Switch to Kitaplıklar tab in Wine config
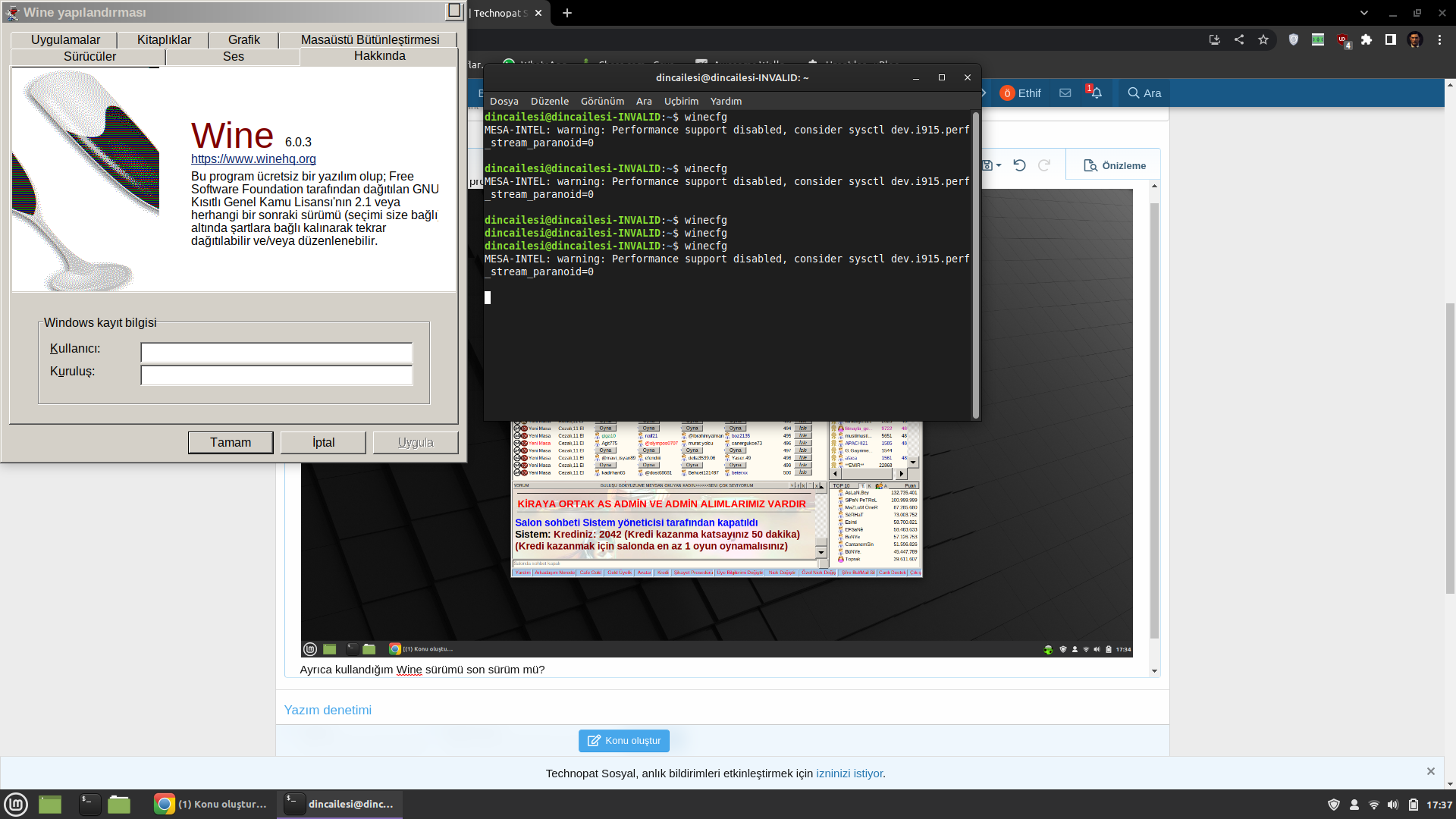Viewport: 1456px width, 819px height. coord(164,40)
